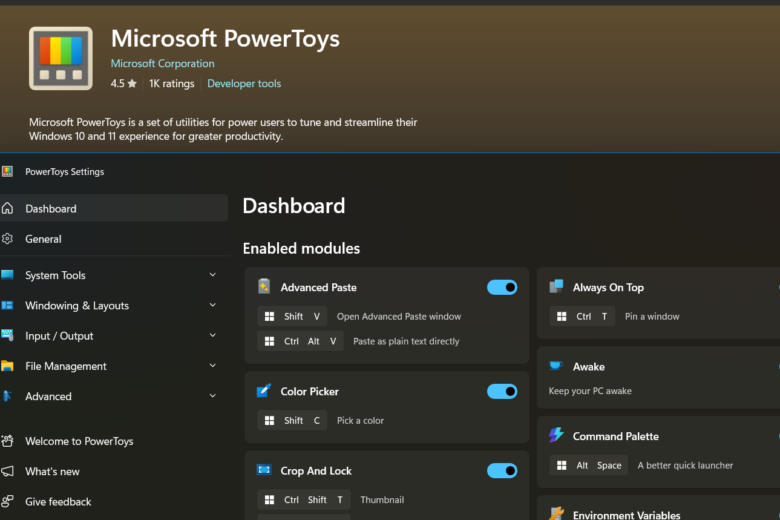
Task: Click the Pick a color text
Action: click(360, 420)
